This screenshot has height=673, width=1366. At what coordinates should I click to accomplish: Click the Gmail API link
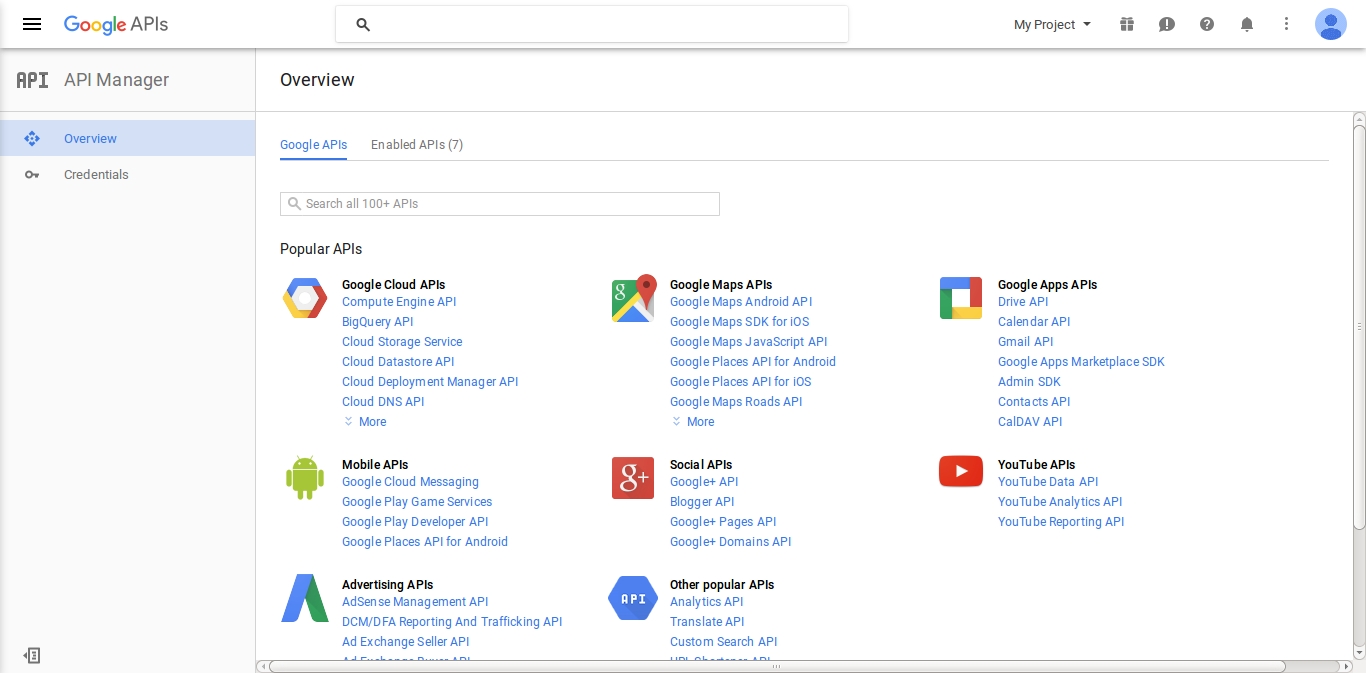coord(1026,342)
